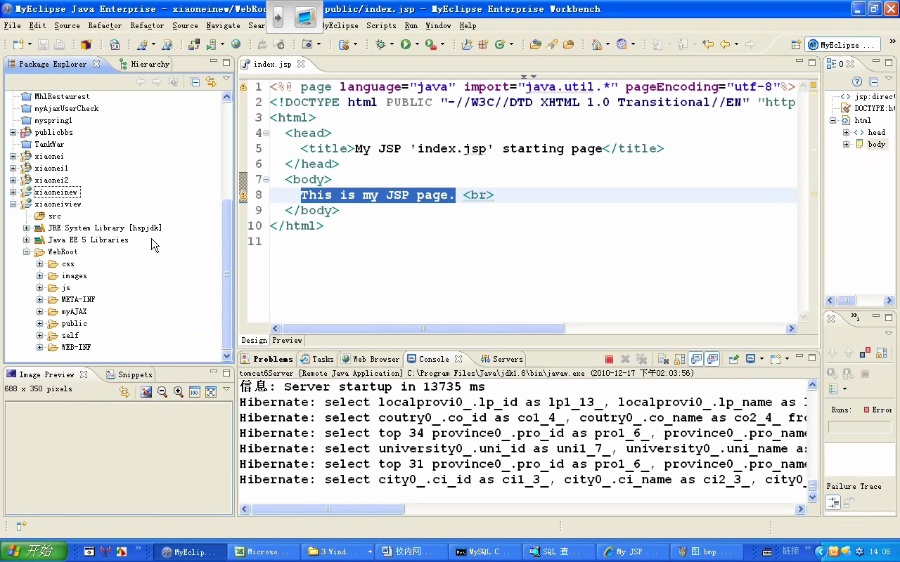Open the Run button dropdown arrow
Viewport: 900px width, 562px height.
tap(417, 45)
